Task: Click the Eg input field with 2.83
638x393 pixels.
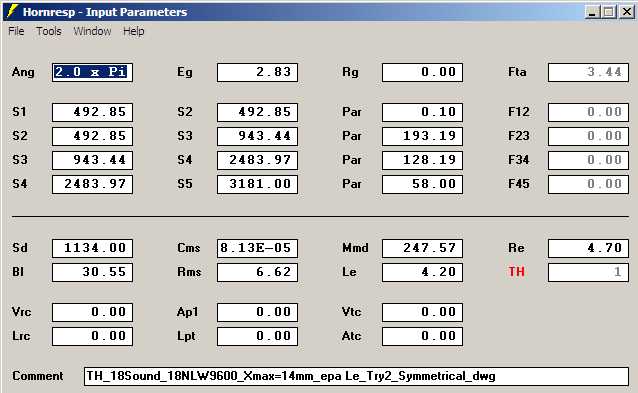Action: coord(257,72)
